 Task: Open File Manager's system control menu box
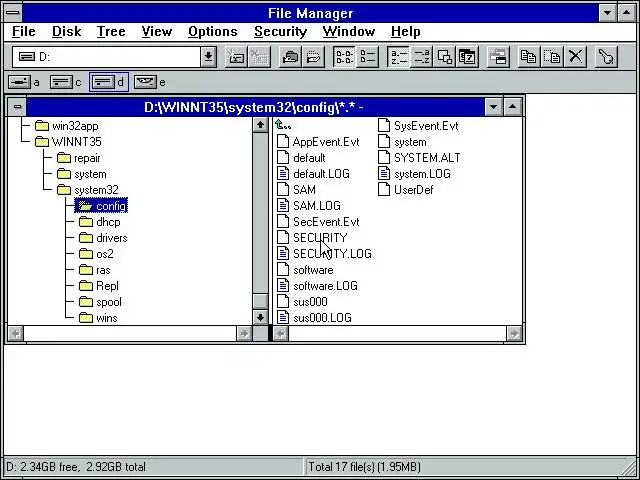[x=13, y=13]
